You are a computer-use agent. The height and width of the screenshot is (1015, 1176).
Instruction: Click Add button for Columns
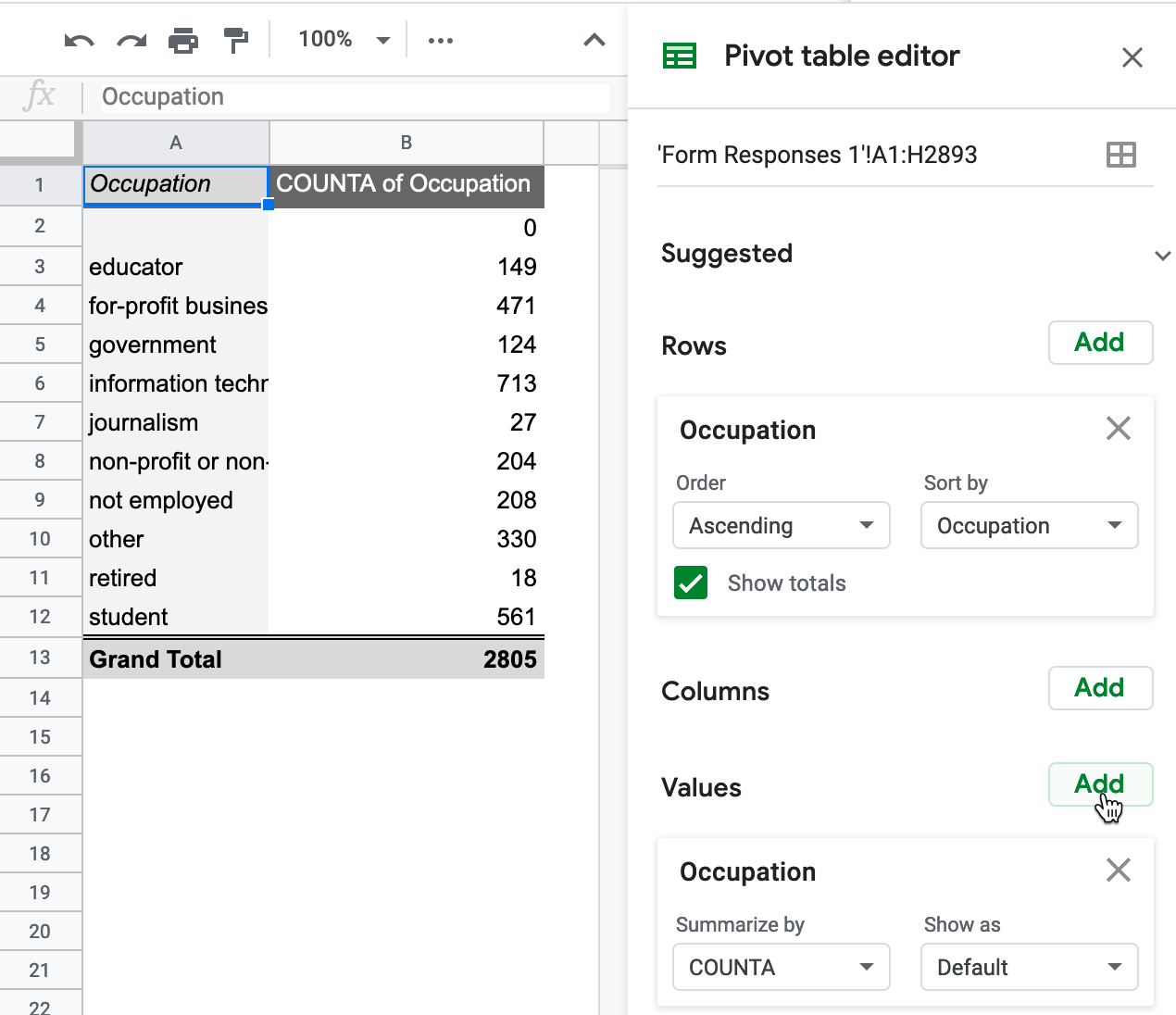pos(1100,688)
